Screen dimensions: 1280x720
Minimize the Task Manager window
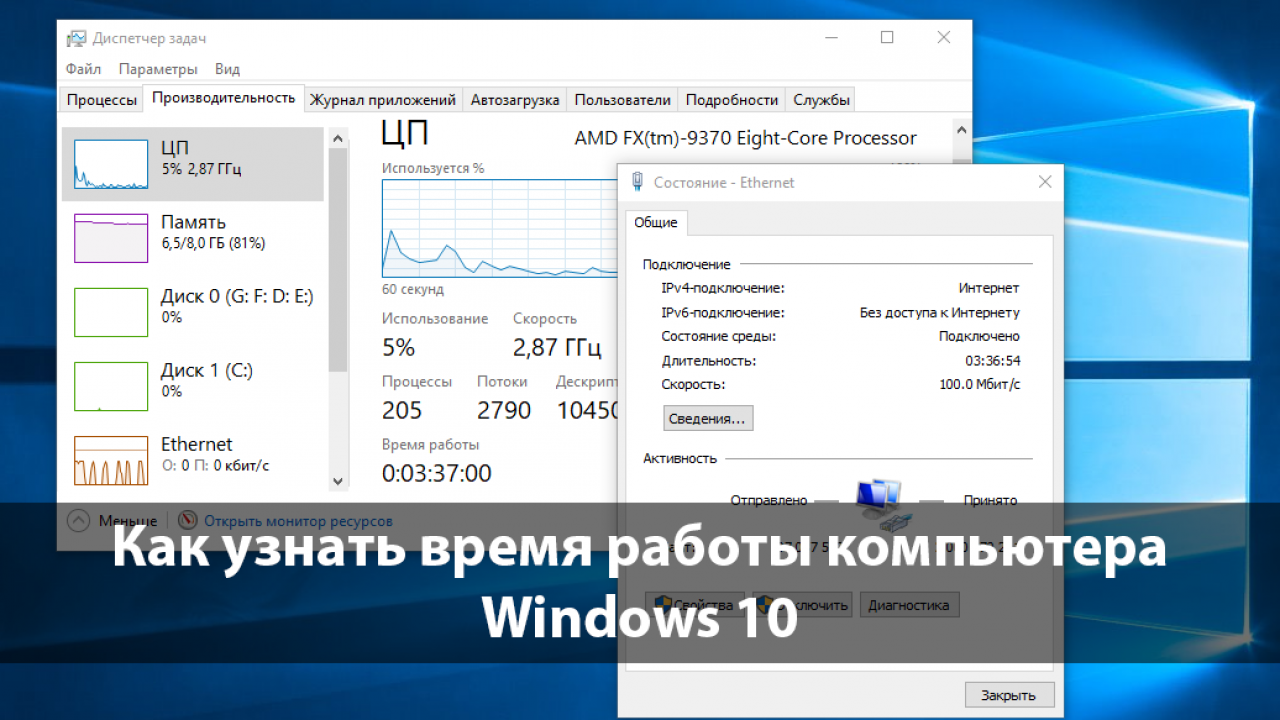(x=832, y=37)
